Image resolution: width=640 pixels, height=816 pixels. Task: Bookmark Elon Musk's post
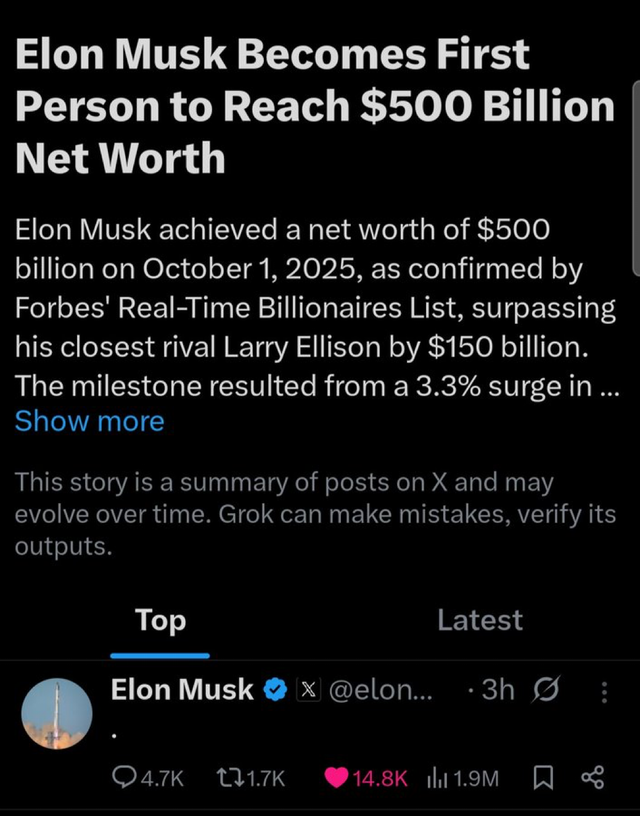pos(542,777)
